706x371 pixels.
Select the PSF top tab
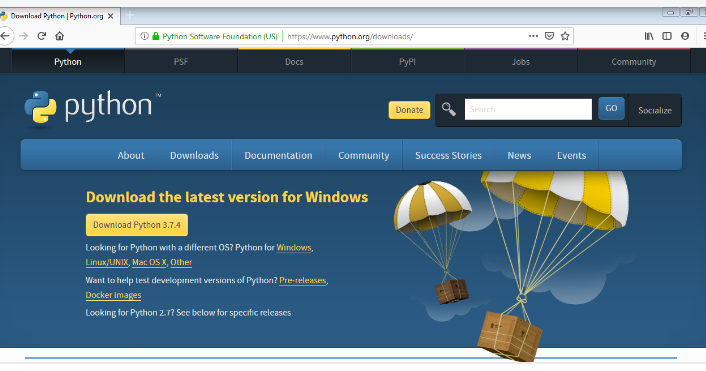pyautogui.click(x=181, y=62)
